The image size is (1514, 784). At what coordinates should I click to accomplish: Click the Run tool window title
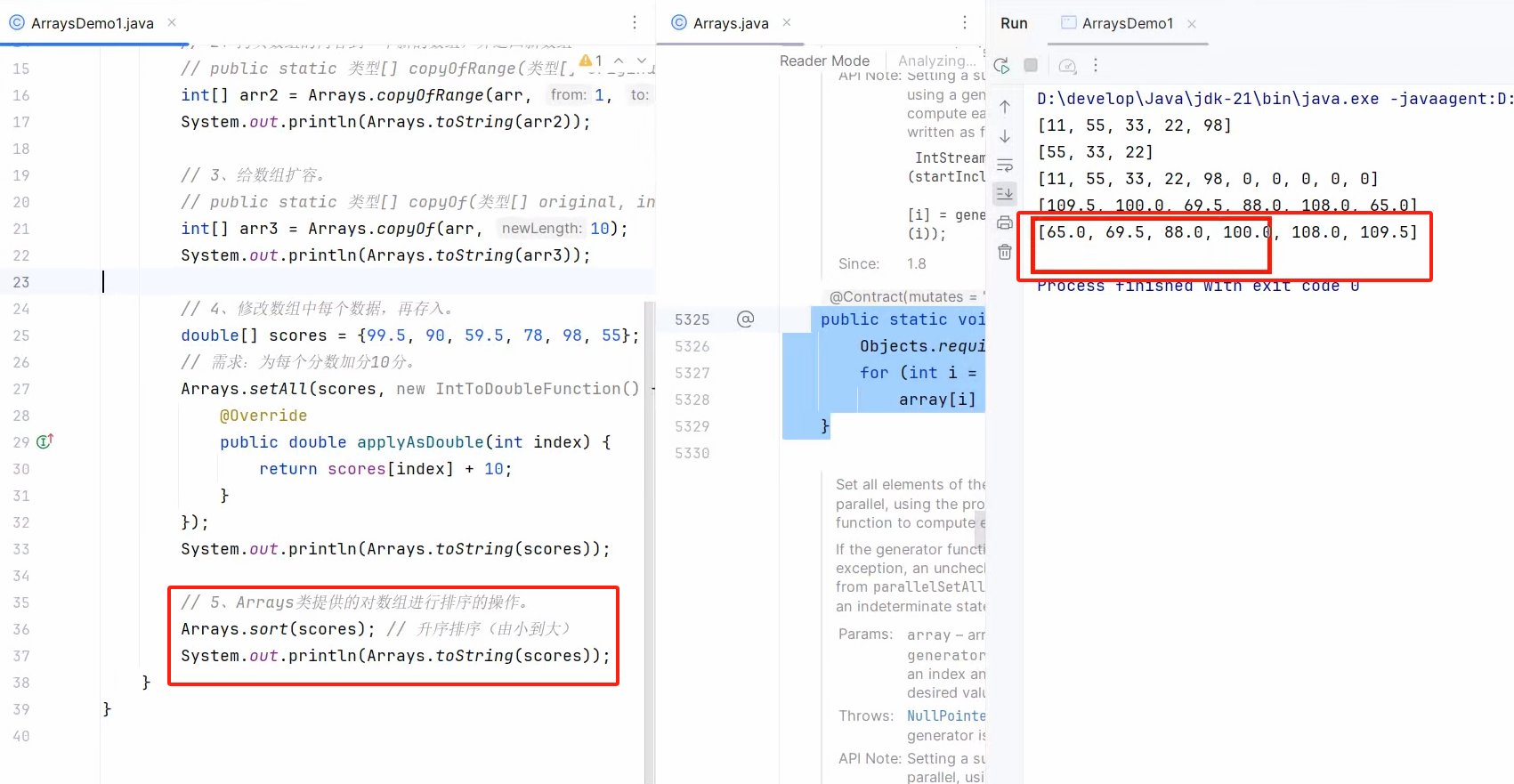(1014, 23)
